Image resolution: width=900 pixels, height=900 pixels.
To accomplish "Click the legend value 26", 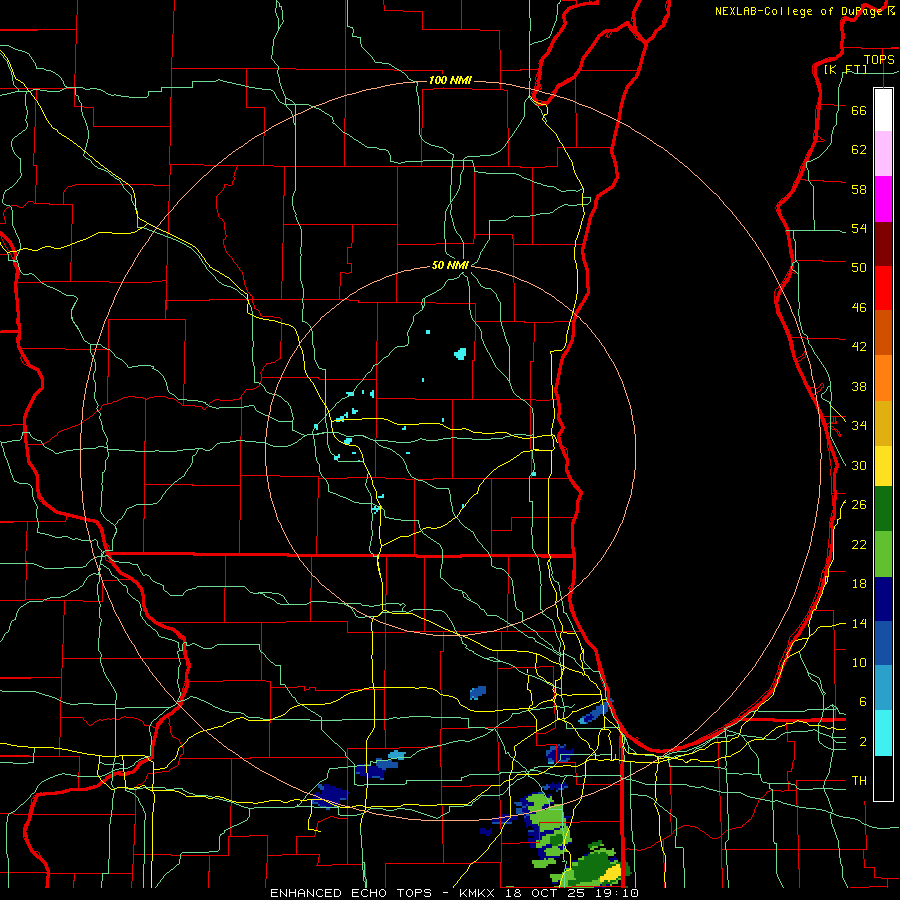I will pos(859,505).
